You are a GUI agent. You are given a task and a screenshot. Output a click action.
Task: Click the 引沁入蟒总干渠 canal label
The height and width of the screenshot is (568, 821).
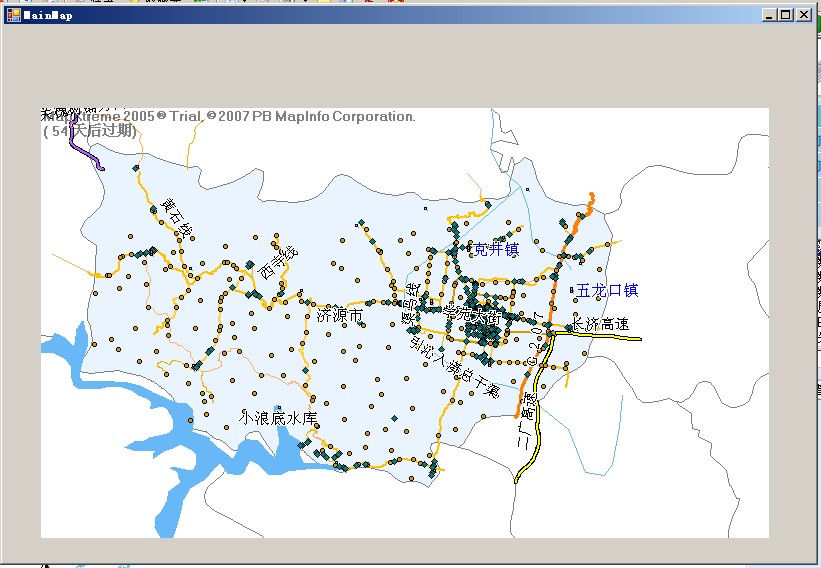[453, 366]
